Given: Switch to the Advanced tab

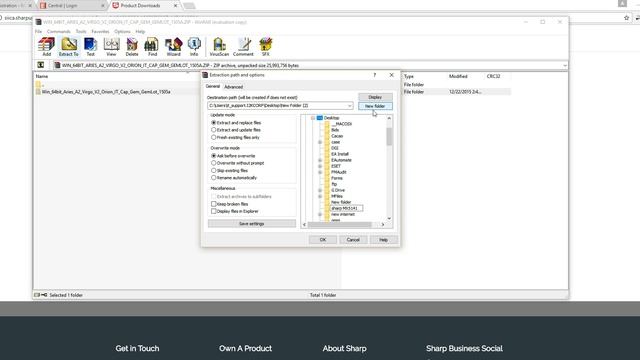Looking at the screenshot, I should pos(233,87).
